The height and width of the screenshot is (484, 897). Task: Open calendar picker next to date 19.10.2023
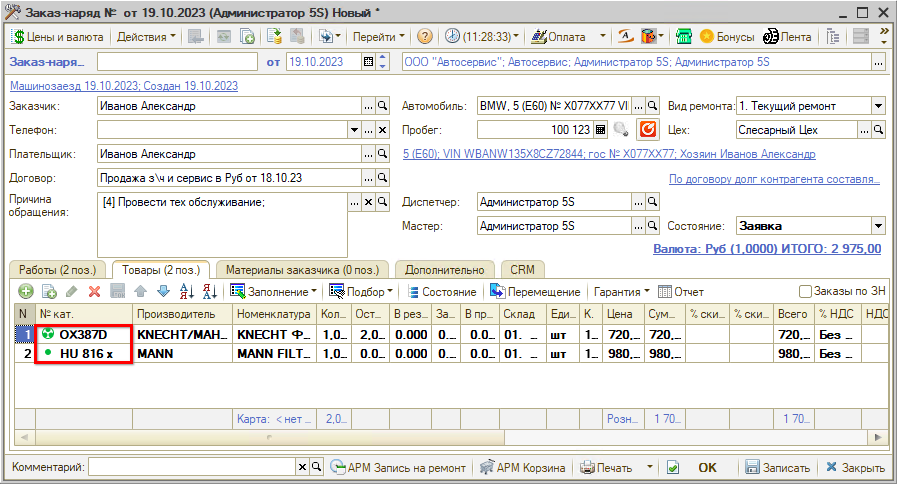[x=369, y=62]
